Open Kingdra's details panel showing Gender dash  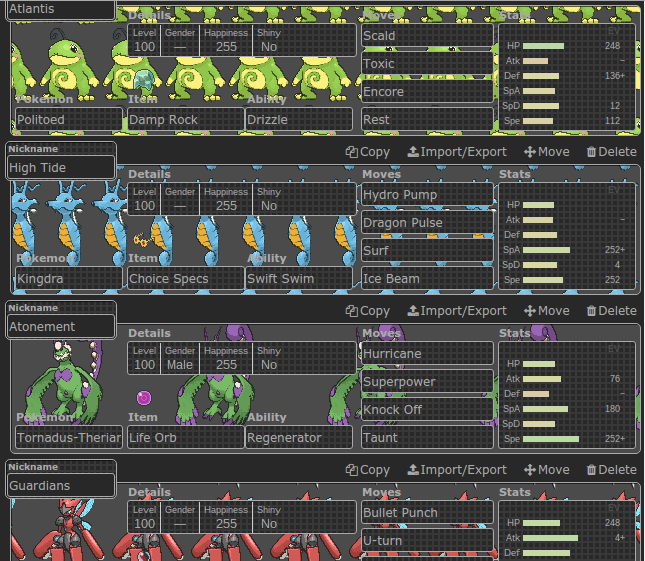(x=242, y=199)
